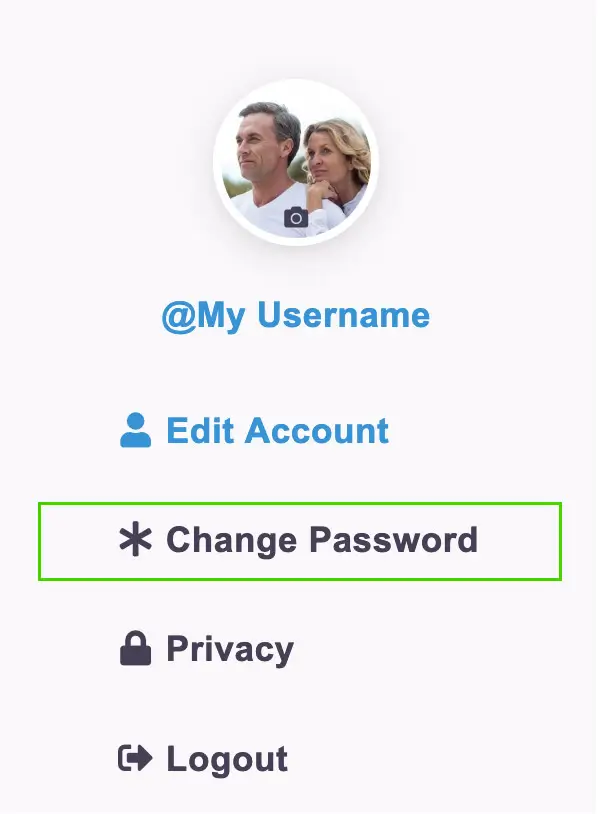Go to the Privacy settings entry
The height and width of the screenshot is (814, 600).
tap(207, 649)
